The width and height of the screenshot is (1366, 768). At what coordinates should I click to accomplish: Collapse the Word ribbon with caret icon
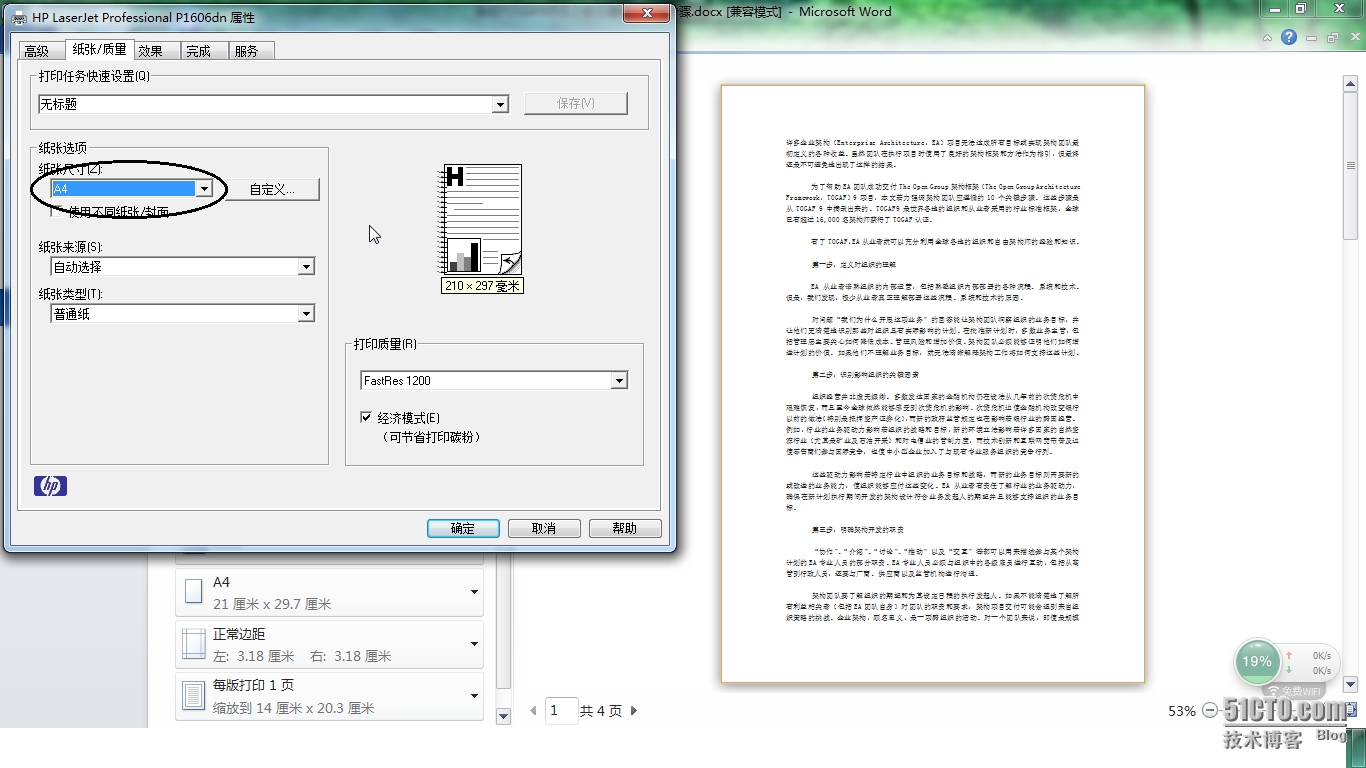(1268, 37)
